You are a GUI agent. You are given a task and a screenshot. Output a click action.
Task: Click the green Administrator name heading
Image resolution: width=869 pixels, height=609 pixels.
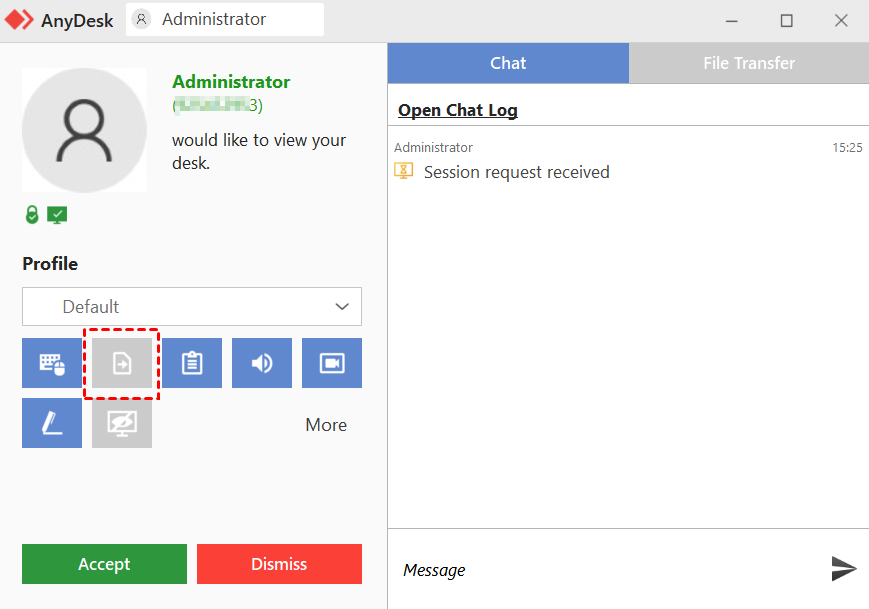click(231, 82)
